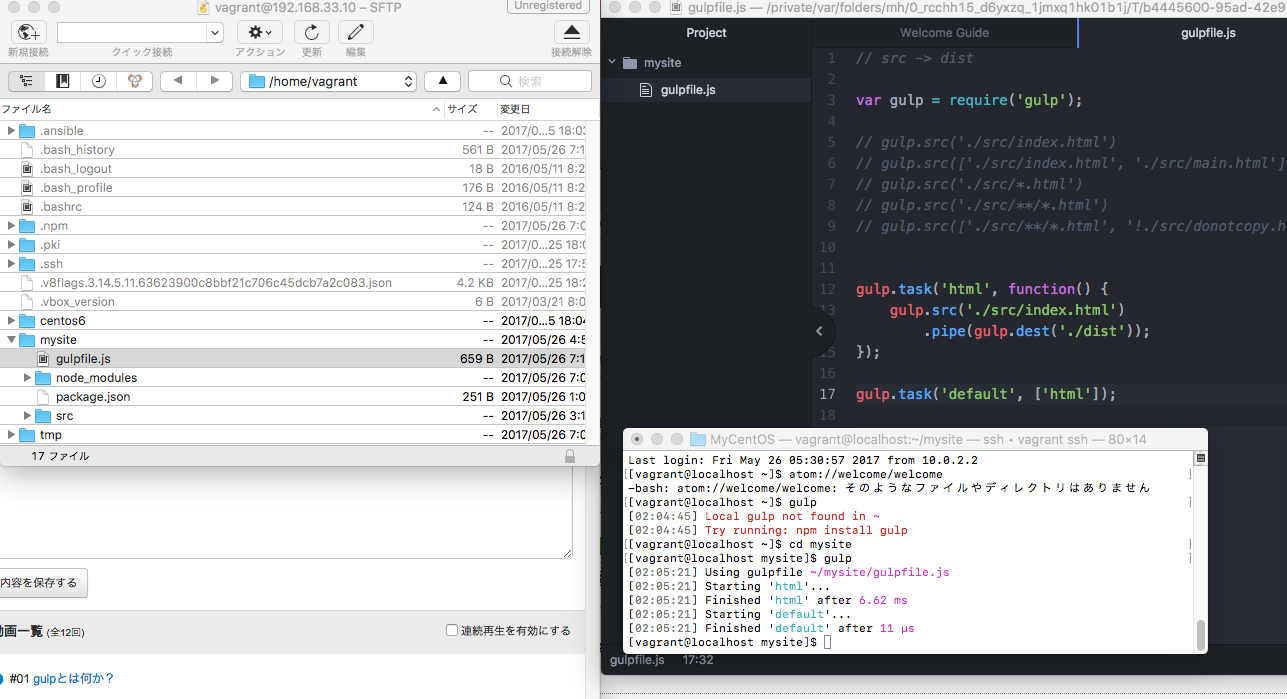1287x699 pixels.
Task: Enable the continuous playback checkbox
Action: point(452,631)
